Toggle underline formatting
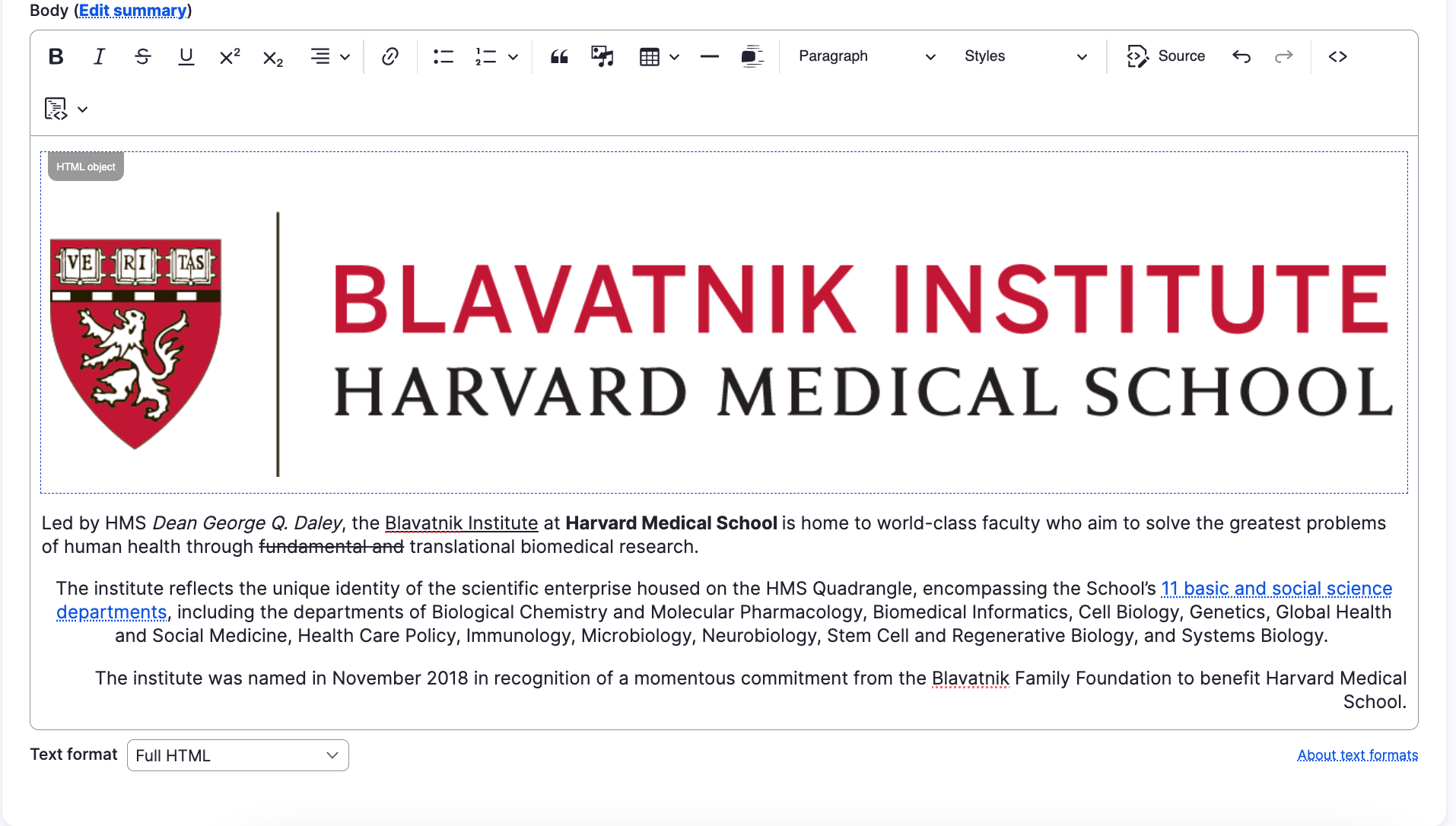The height and width of the screenshot is (826, 1456). pyautogui.click(x=186, y=56)
